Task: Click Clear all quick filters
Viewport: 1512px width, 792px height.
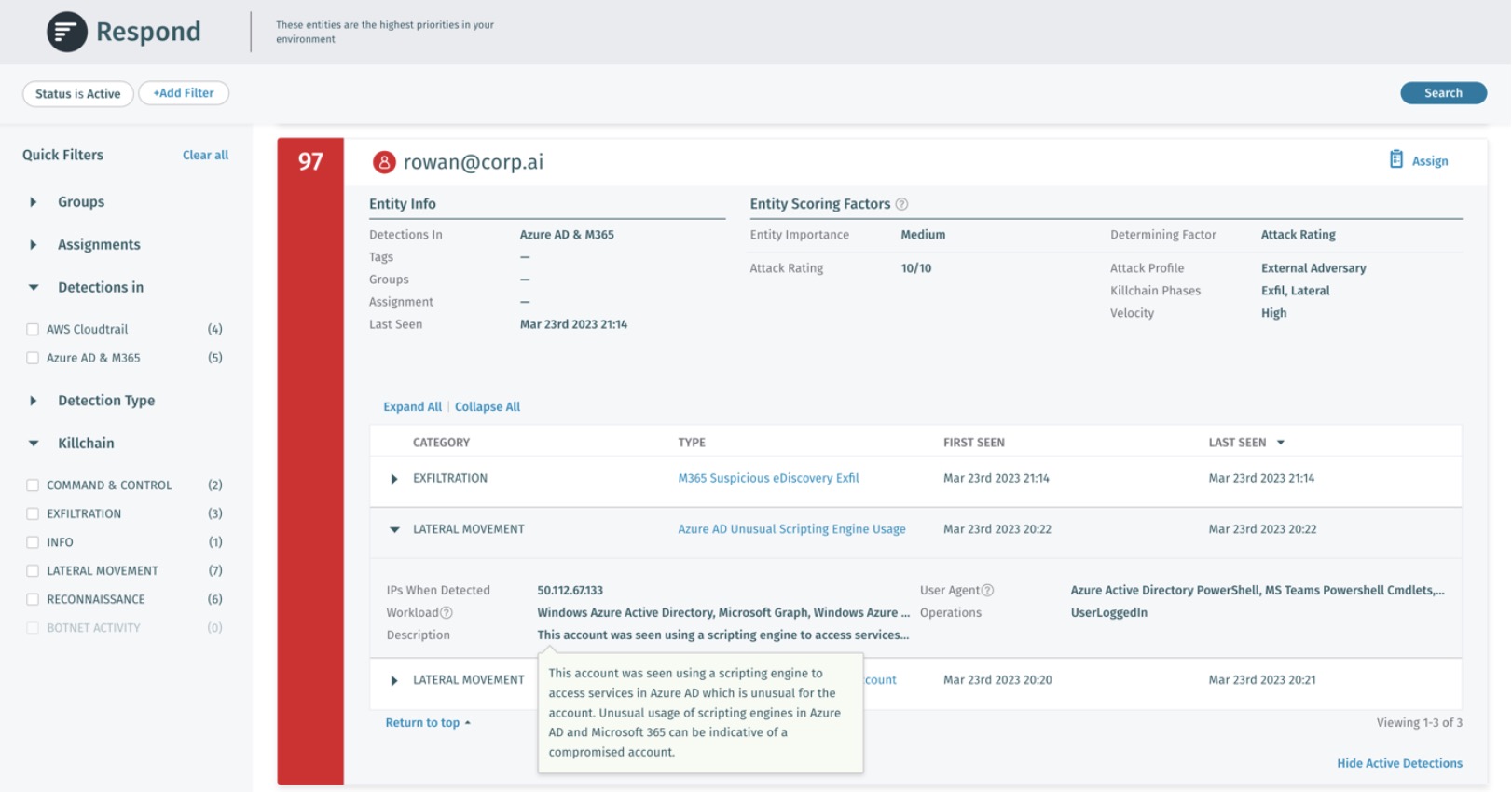Action: point(205,156)
